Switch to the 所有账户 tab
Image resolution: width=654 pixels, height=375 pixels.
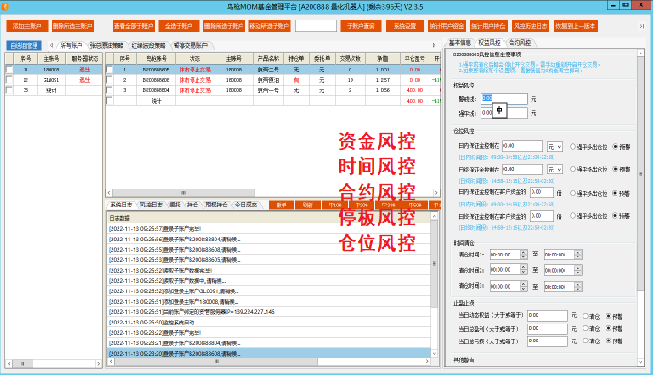click(71, 45)
